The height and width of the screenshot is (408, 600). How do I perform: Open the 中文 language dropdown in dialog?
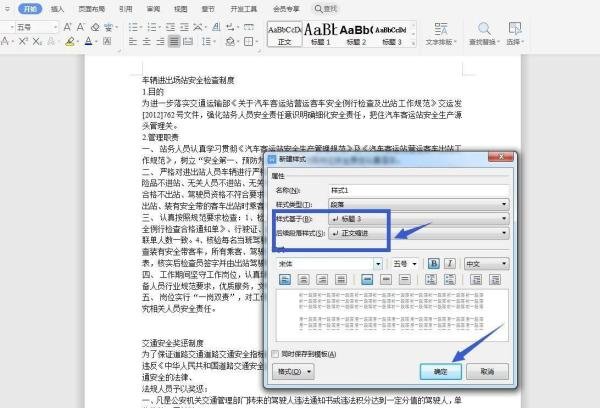point(486,264)
